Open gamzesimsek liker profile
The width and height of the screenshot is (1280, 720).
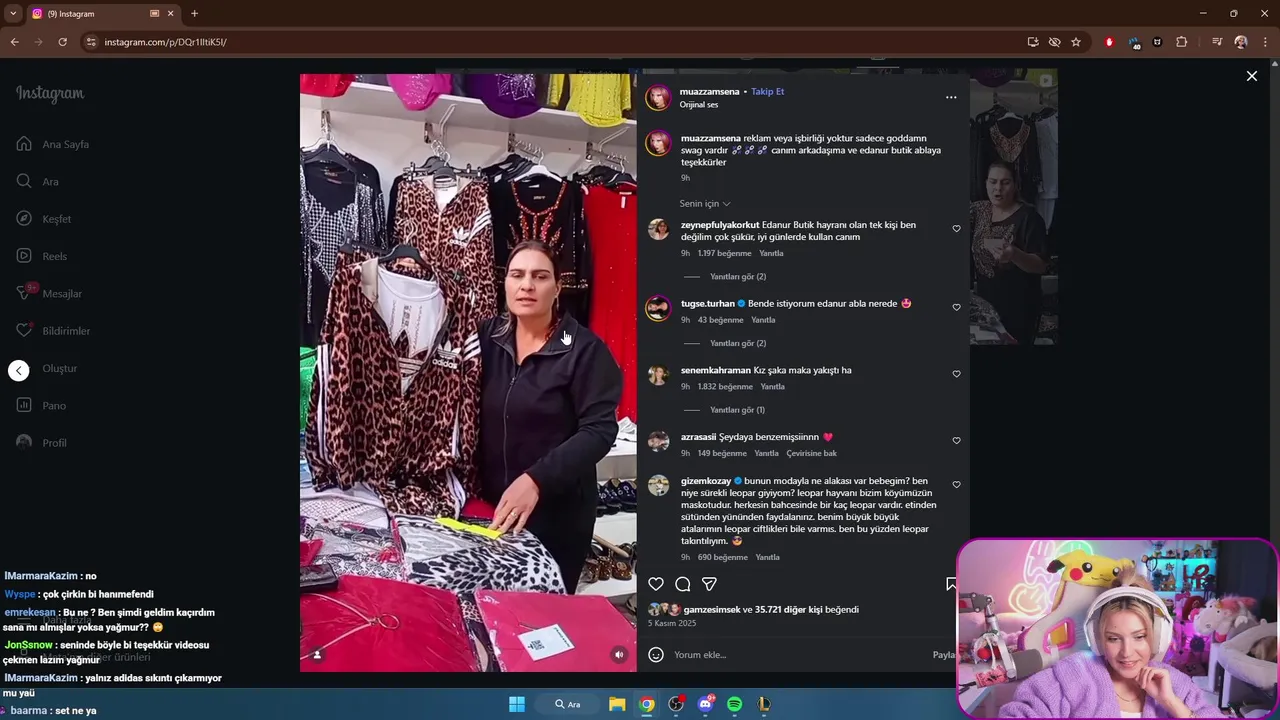tap(712, 609)
